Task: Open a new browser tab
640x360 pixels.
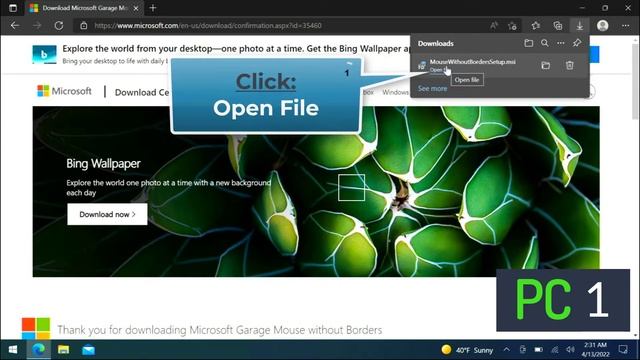Action: pyautogui.click(x=153, y=8)
